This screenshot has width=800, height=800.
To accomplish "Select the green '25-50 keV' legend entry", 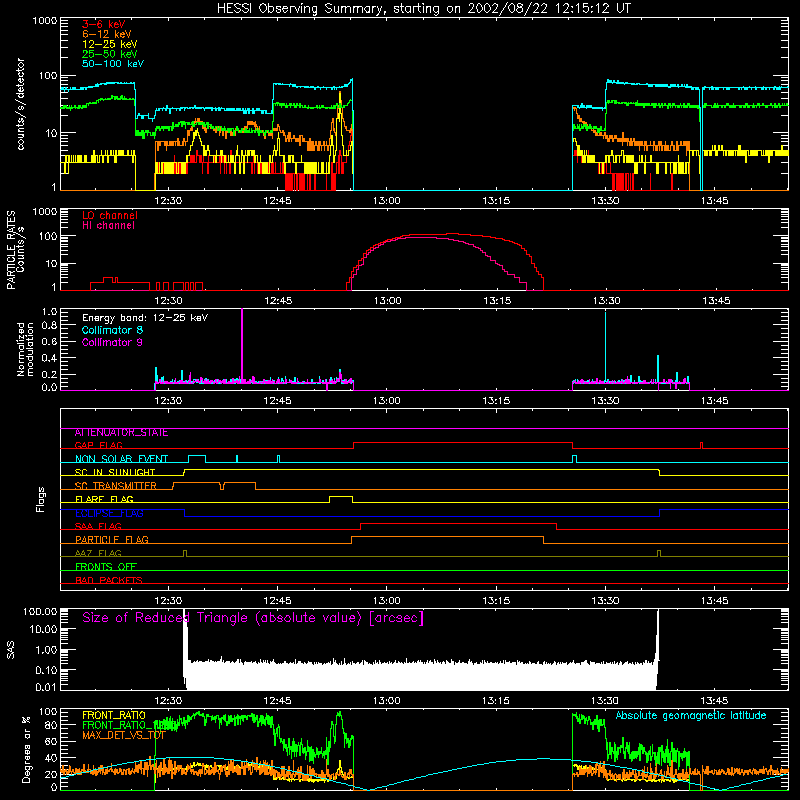I will (110, 54).
